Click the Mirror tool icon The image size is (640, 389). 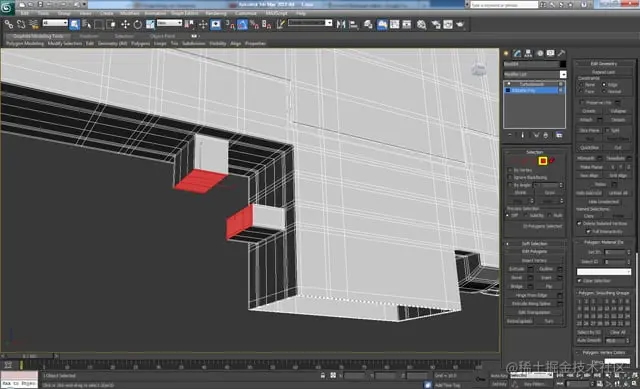(341, 24)
